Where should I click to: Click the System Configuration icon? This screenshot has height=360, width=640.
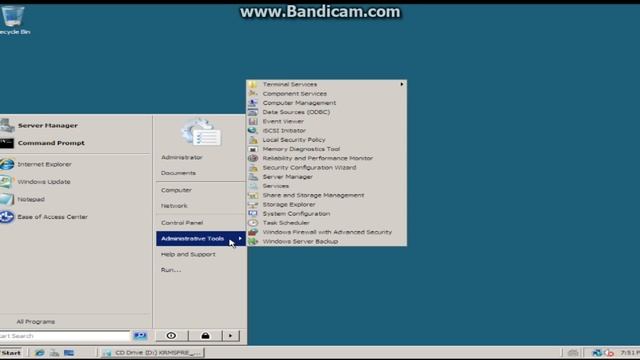point(253,213)
